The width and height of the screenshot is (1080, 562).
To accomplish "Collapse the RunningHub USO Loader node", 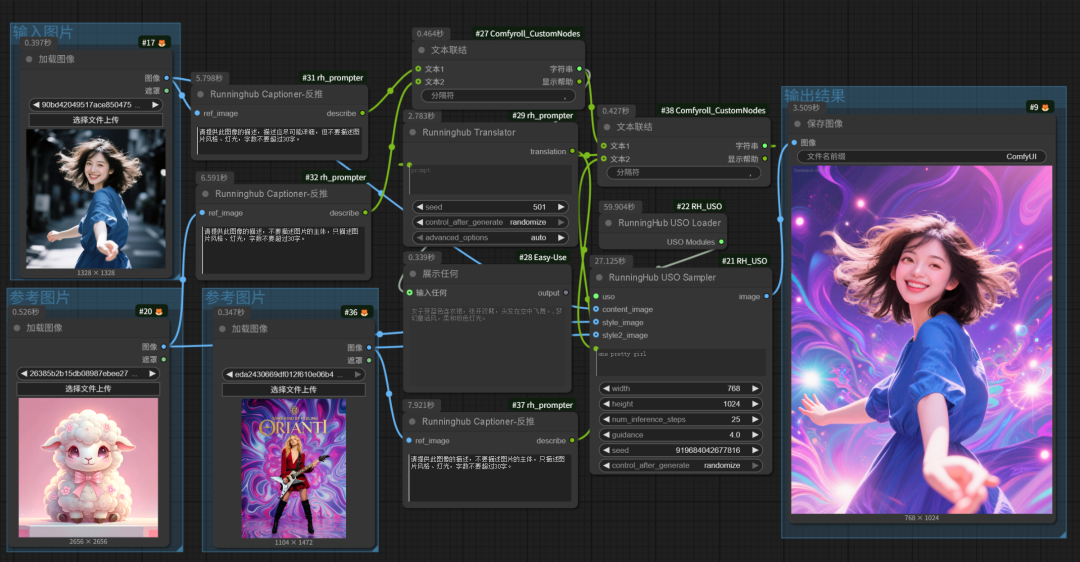I will coord(608,223).
